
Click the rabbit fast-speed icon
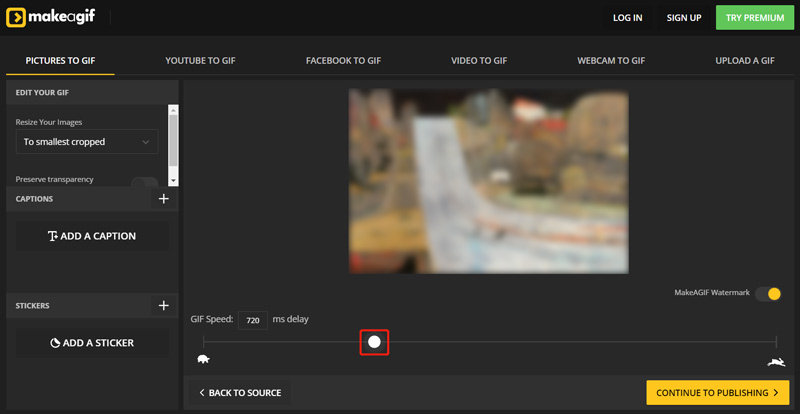pyautogui.click(x=775, y=361)
